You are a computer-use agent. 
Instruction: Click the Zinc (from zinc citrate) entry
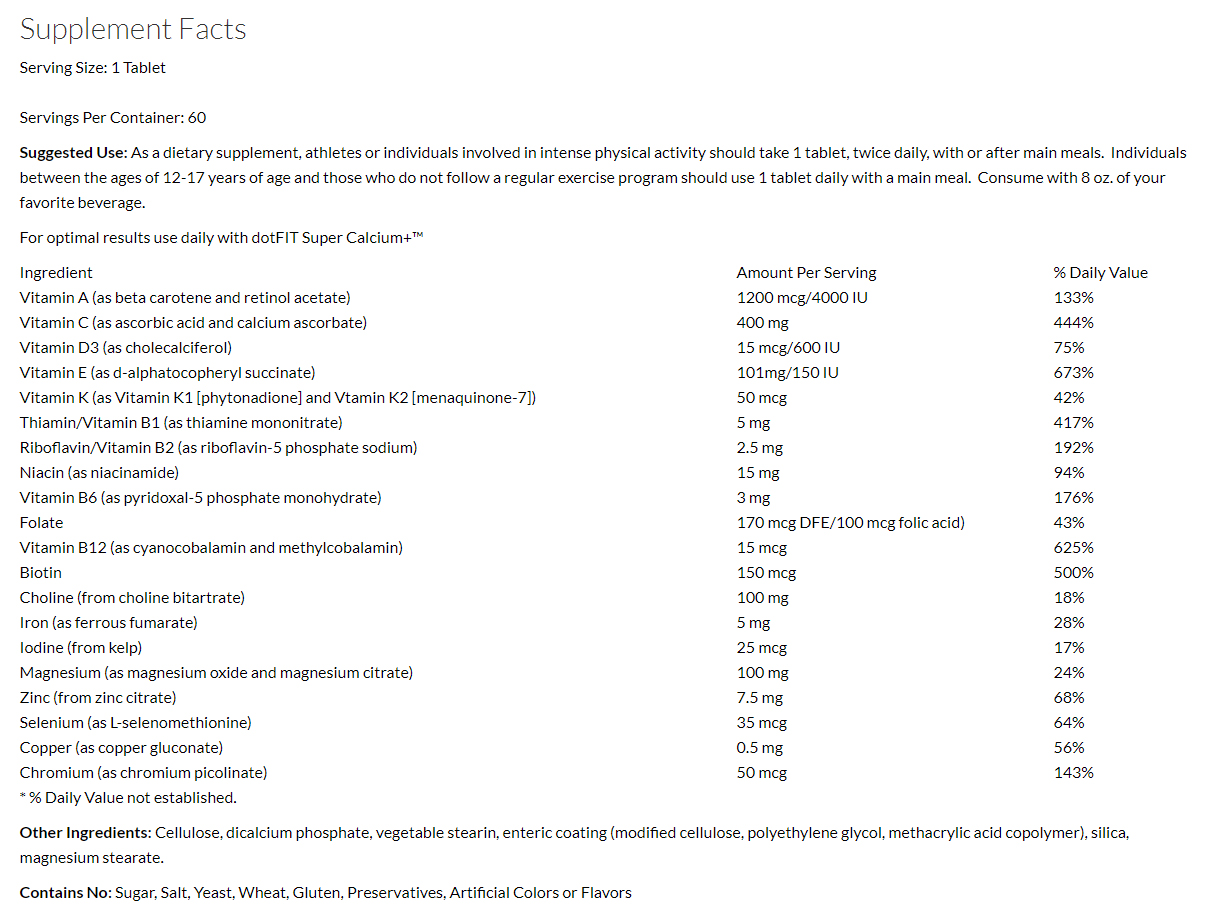tap(98, 698)
